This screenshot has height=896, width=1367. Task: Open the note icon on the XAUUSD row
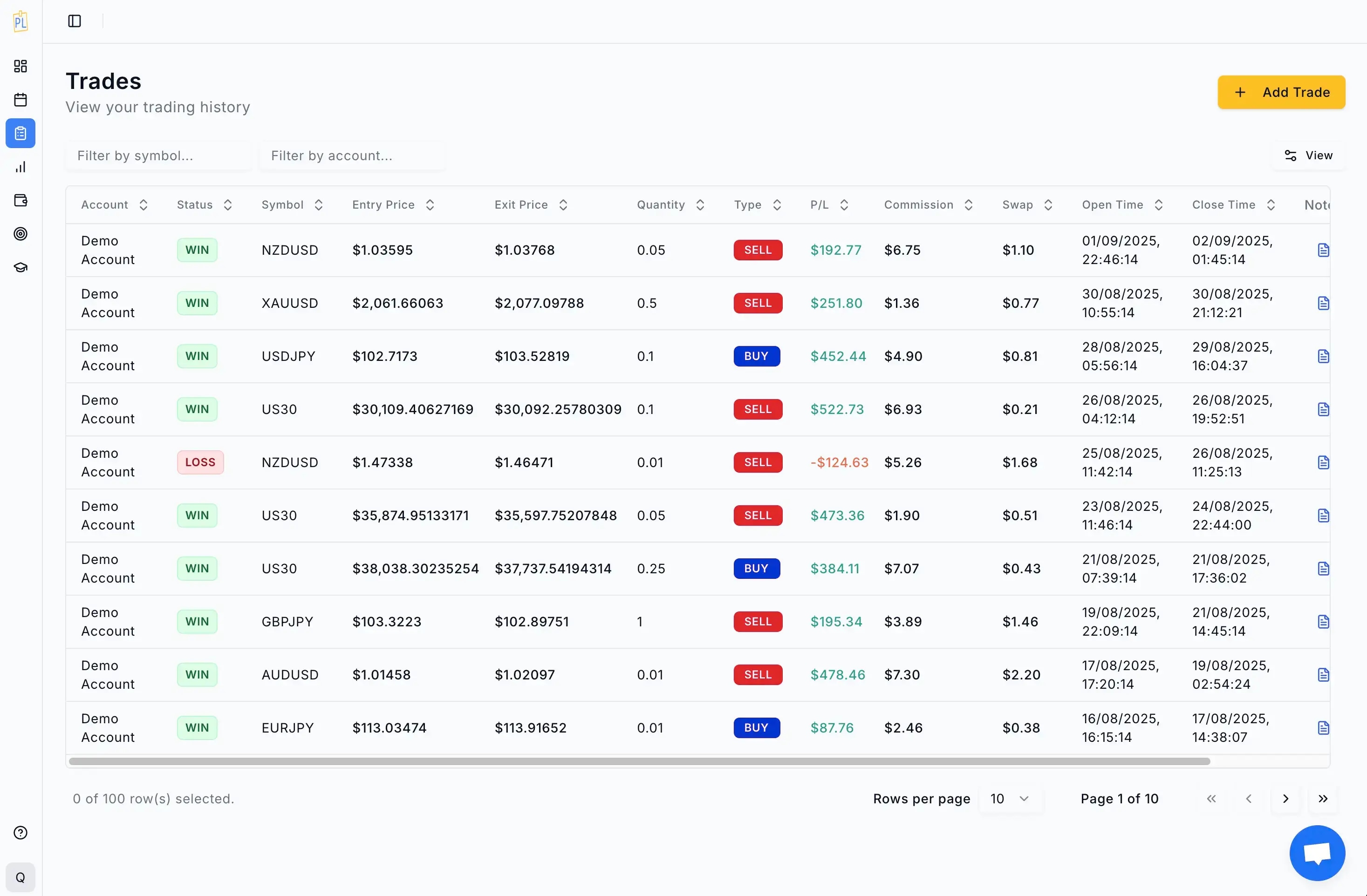click(1324, 303)
